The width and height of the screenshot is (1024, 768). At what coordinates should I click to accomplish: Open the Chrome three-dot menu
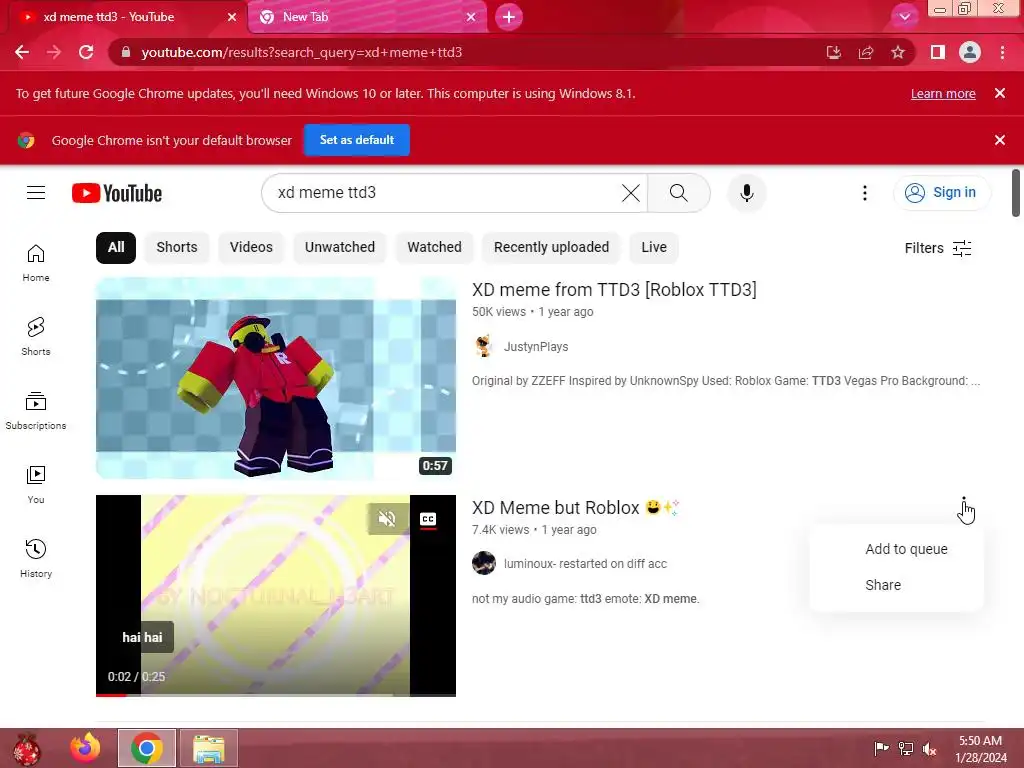tap(1002, 52)
